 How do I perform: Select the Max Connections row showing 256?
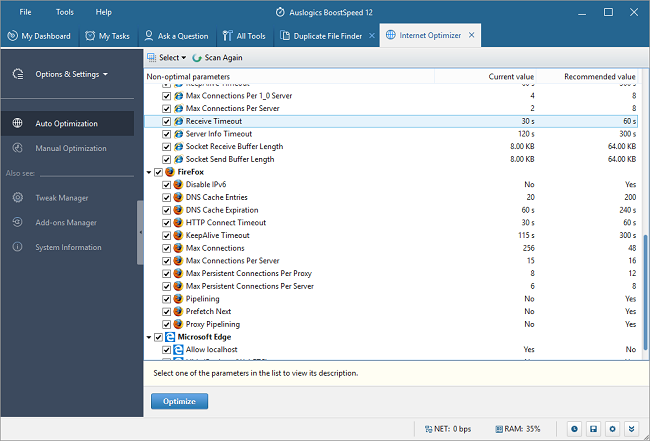click(391, 248)
